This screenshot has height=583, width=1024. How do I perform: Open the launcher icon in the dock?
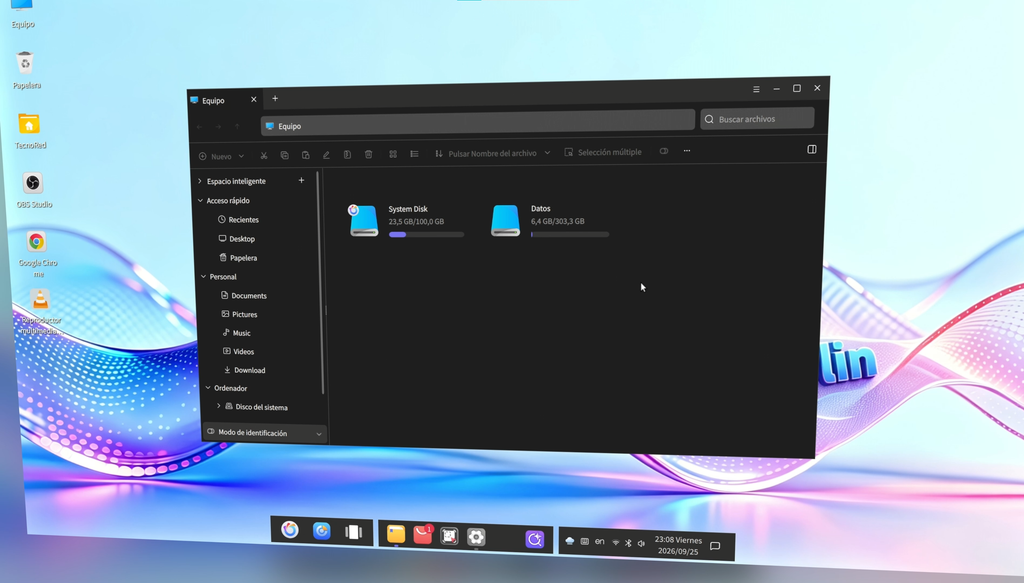click(290, 529)
